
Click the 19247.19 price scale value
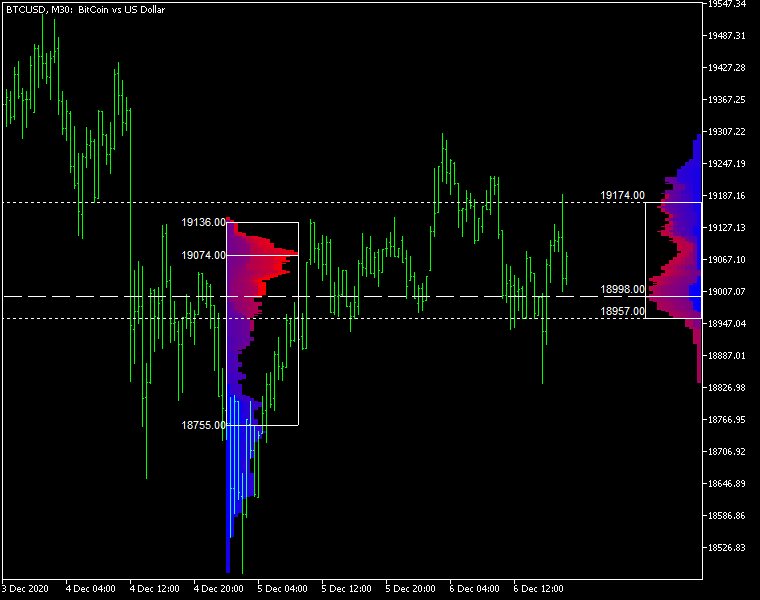[x=727, y=164]
